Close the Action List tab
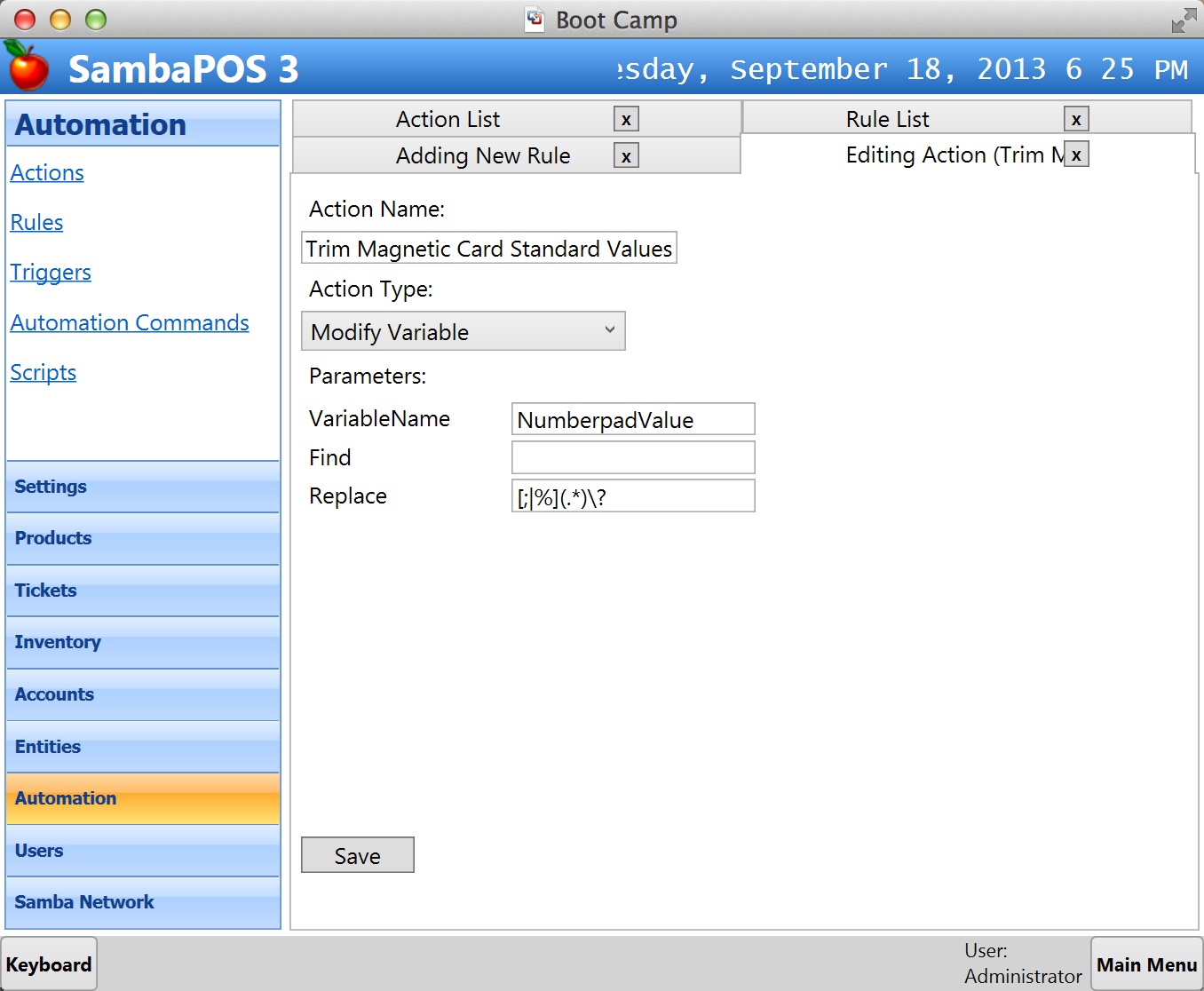1204x991 pixels. pos(626,120)
